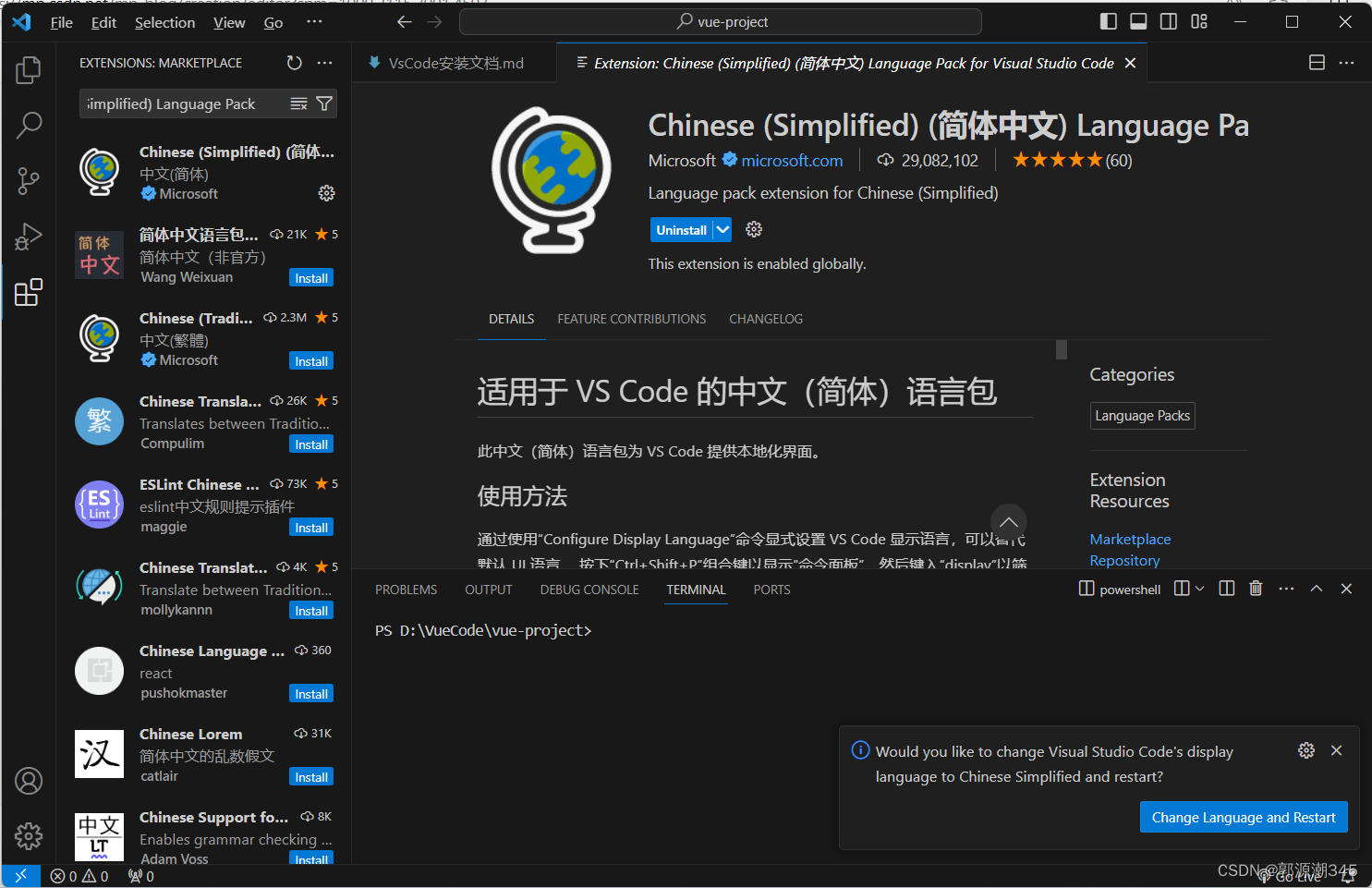The image size is (1372, 888).
Task: Close the Extension Chinese Simplified tab
Action: [x=1130, y=63]
